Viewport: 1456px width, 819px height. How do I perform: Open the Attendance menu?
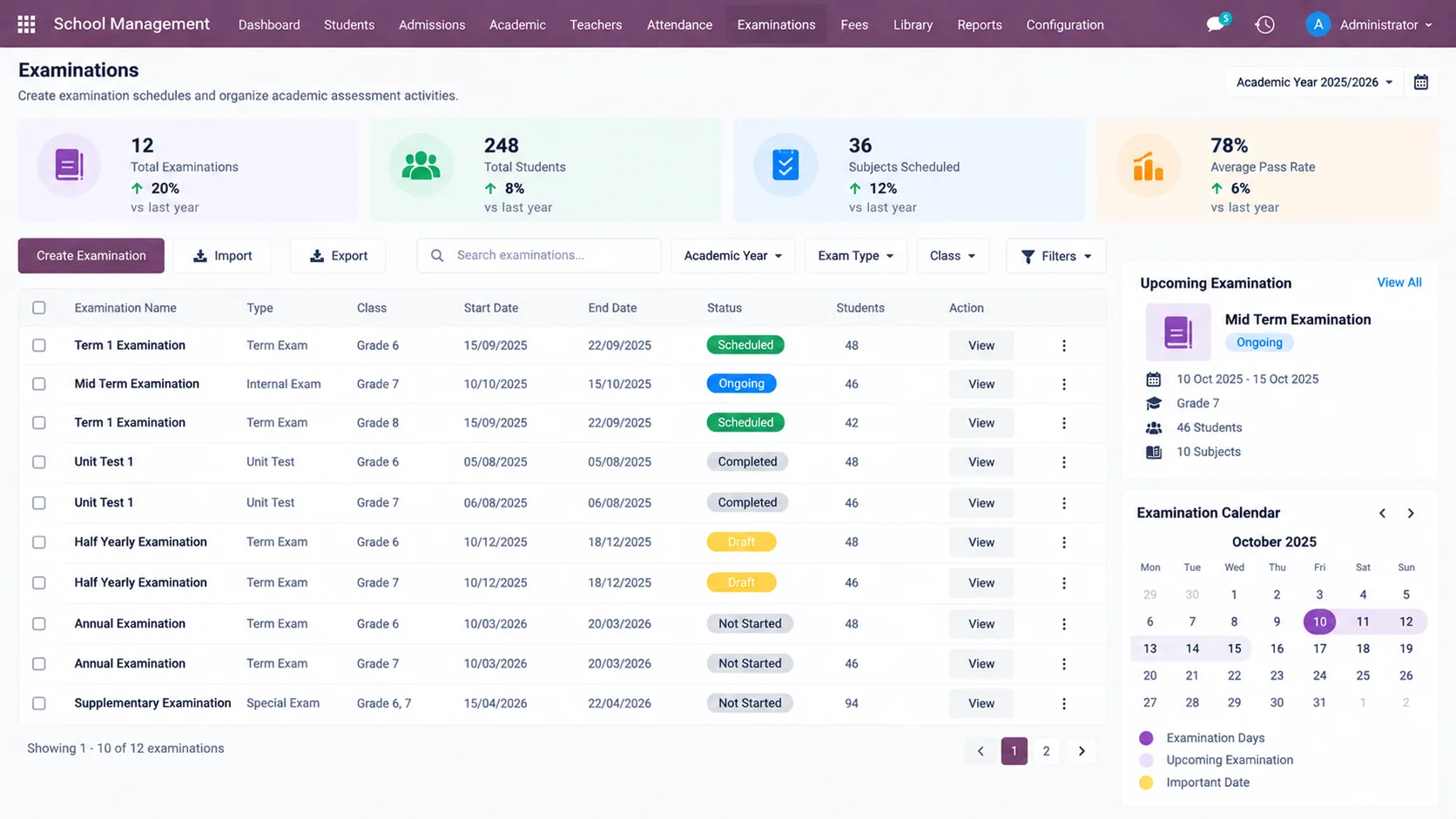(x=679, y=24)
